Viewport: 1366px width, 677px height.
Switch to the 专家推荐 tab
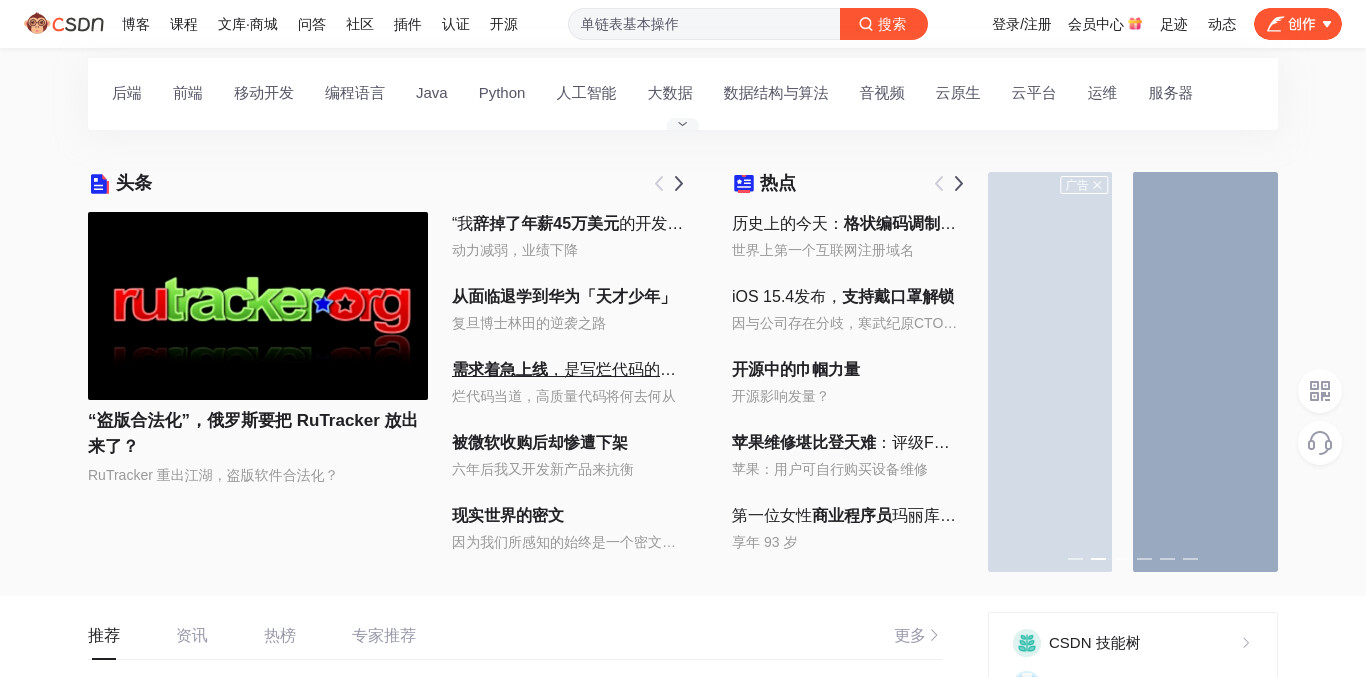[x=384, y=636]
